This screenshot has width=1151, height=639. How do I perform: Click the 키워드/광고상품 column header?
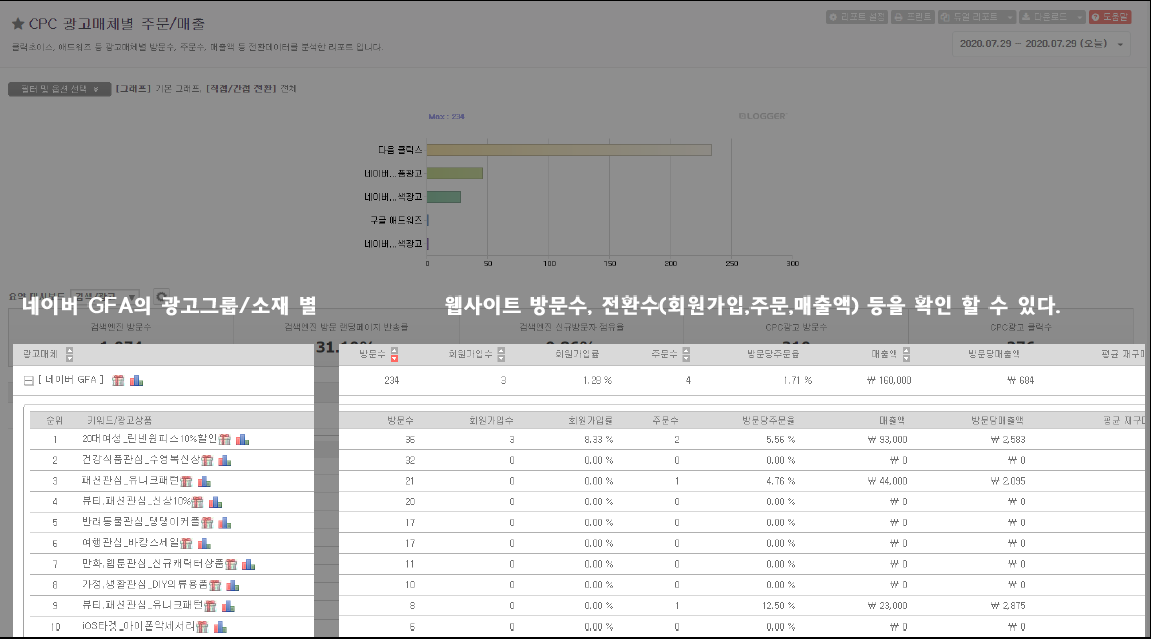(x=120, y=420)
